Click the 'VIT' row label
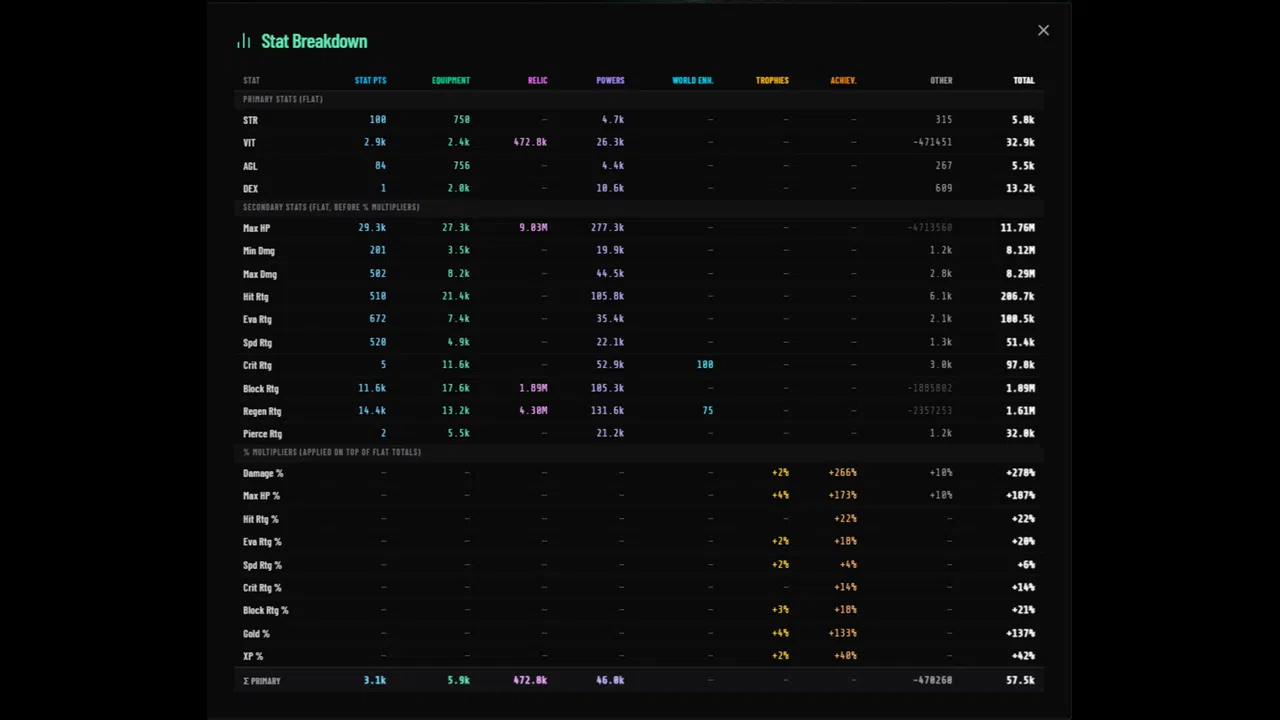The width and height of the screenshot is (1280, 720). point(249,143)
